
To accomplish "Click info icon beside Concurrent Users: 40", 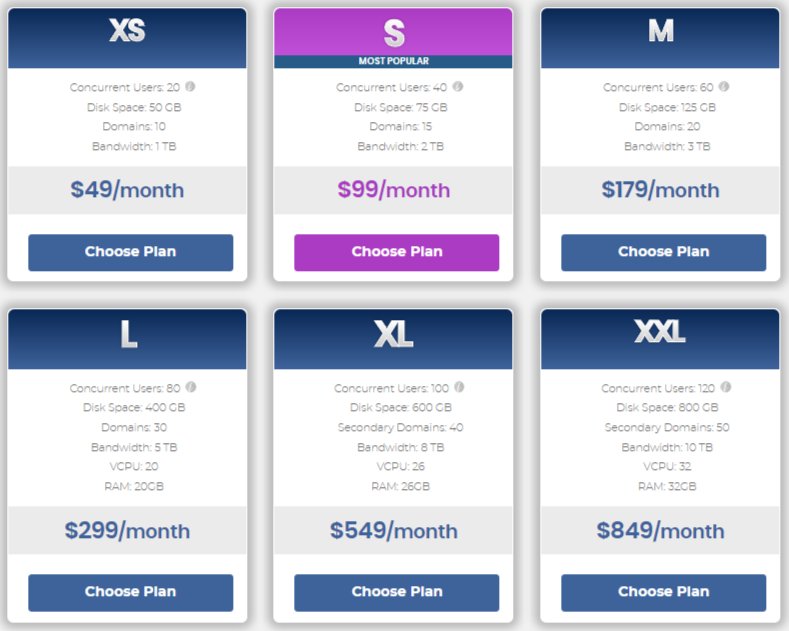I will coord(457,87).
